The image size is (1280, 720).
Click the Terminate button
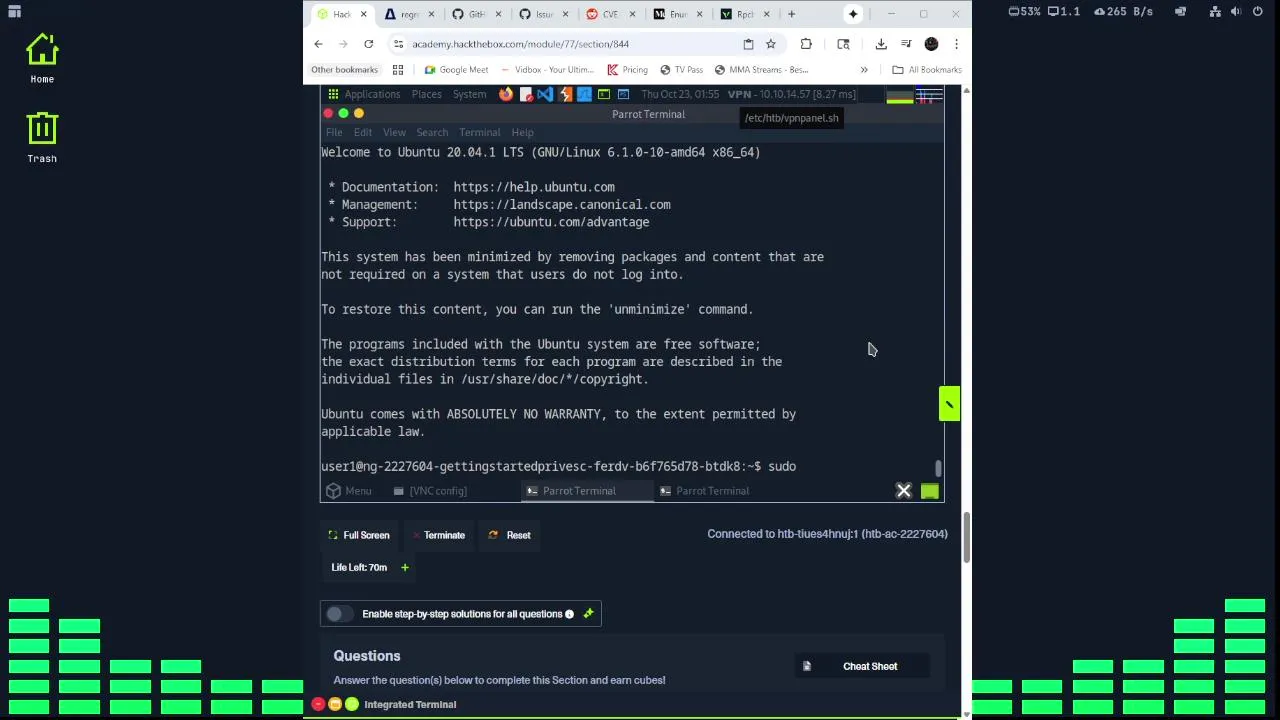(x=438, y=535)
